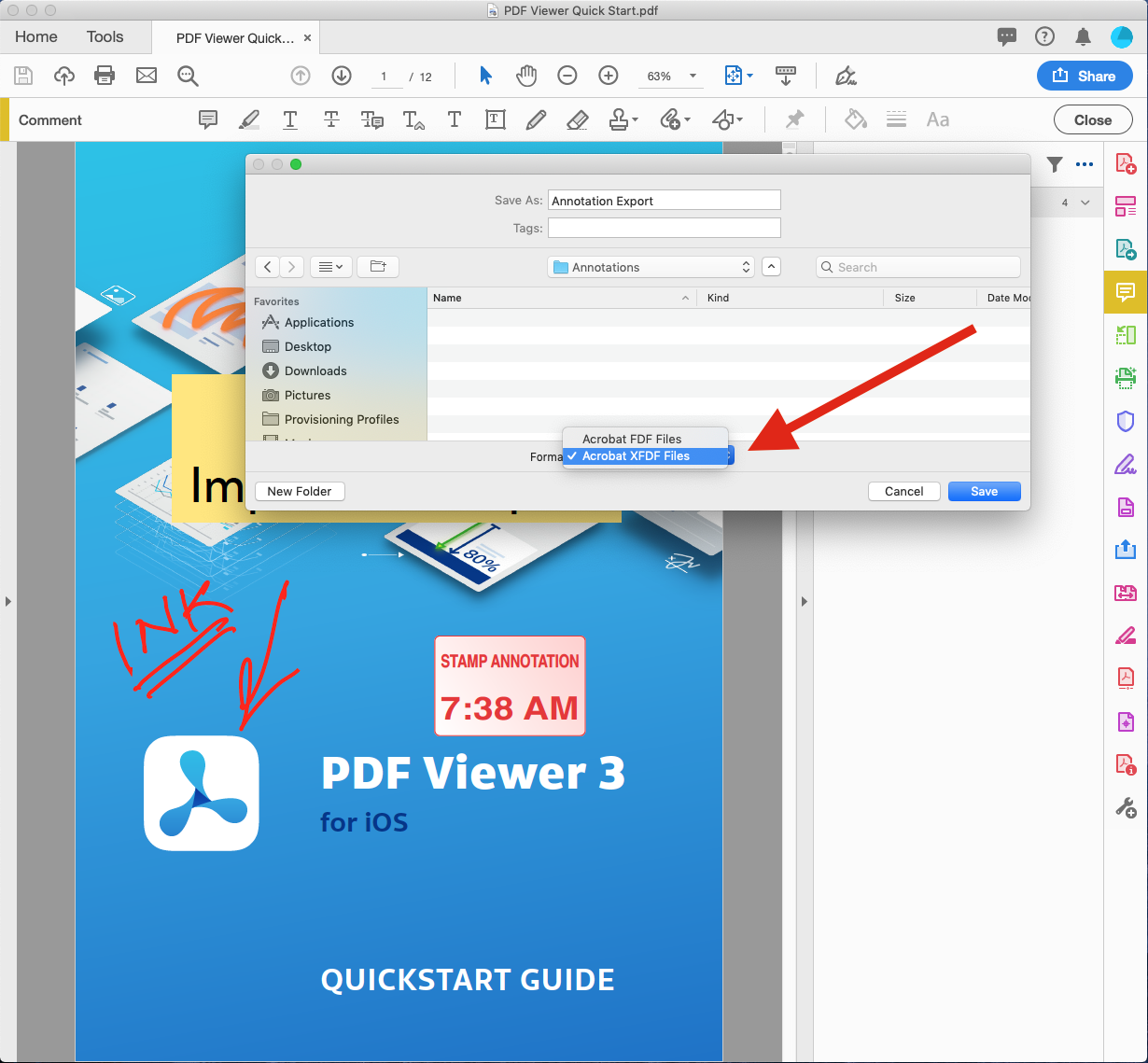
Task: Select the sticky note comment tool
Action: click(207, 119)
